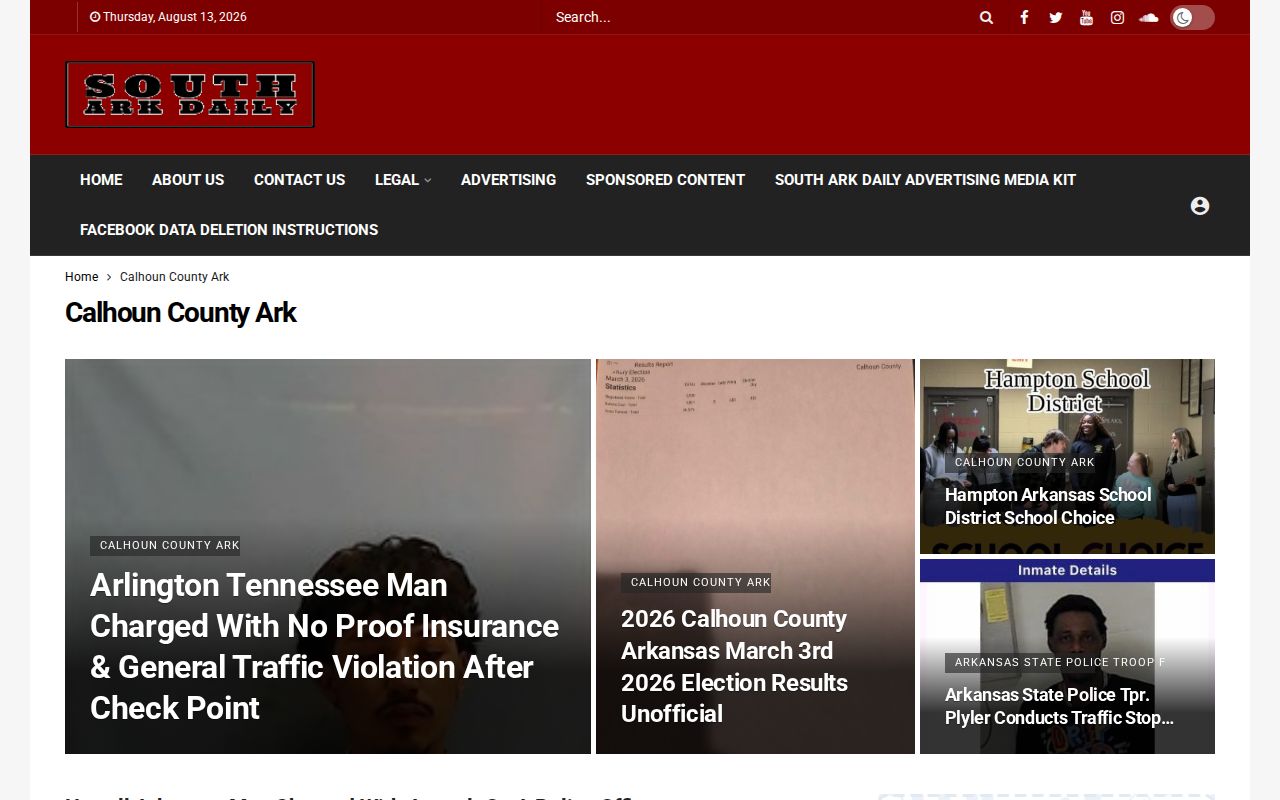1280x800 pixels.
Task: Open South Ark Daily Advertising Media Kit
Action: coord(925,180)
